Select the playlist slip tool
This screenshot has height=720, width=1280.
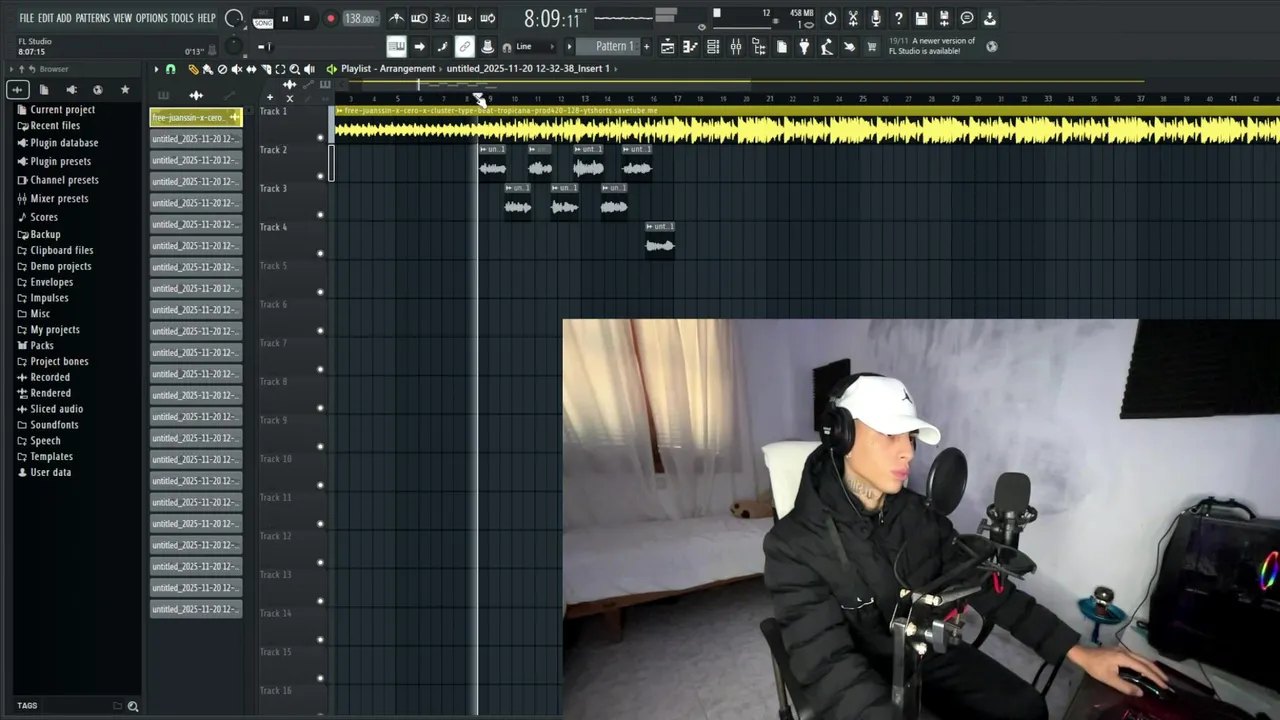point(251,69)
